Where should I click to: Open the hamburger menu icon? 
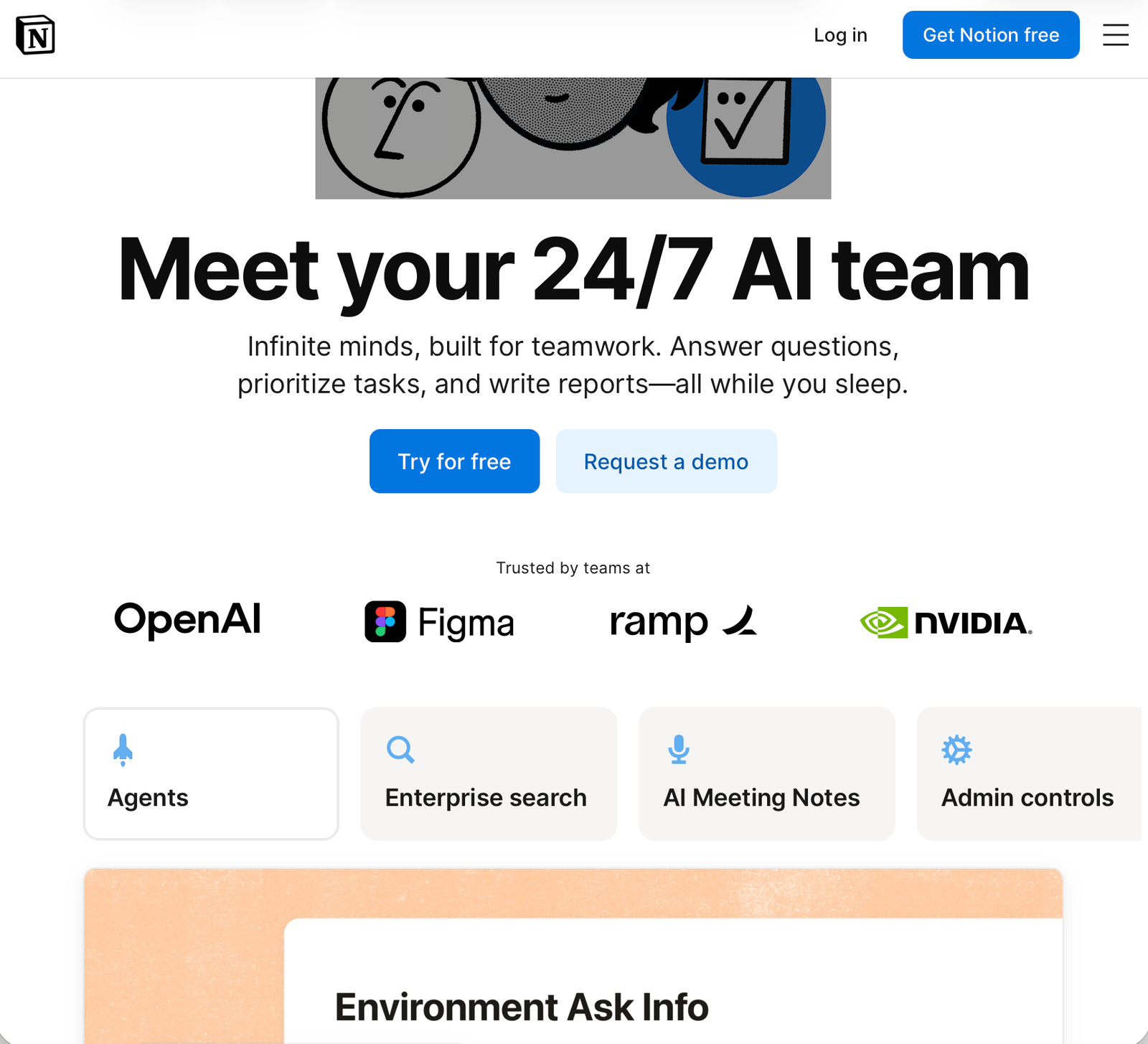click(1116, 34)
